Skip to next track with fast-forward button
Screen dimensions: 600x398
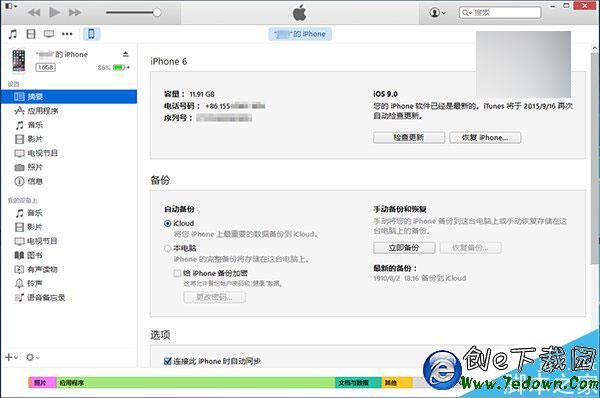[75, 13]
